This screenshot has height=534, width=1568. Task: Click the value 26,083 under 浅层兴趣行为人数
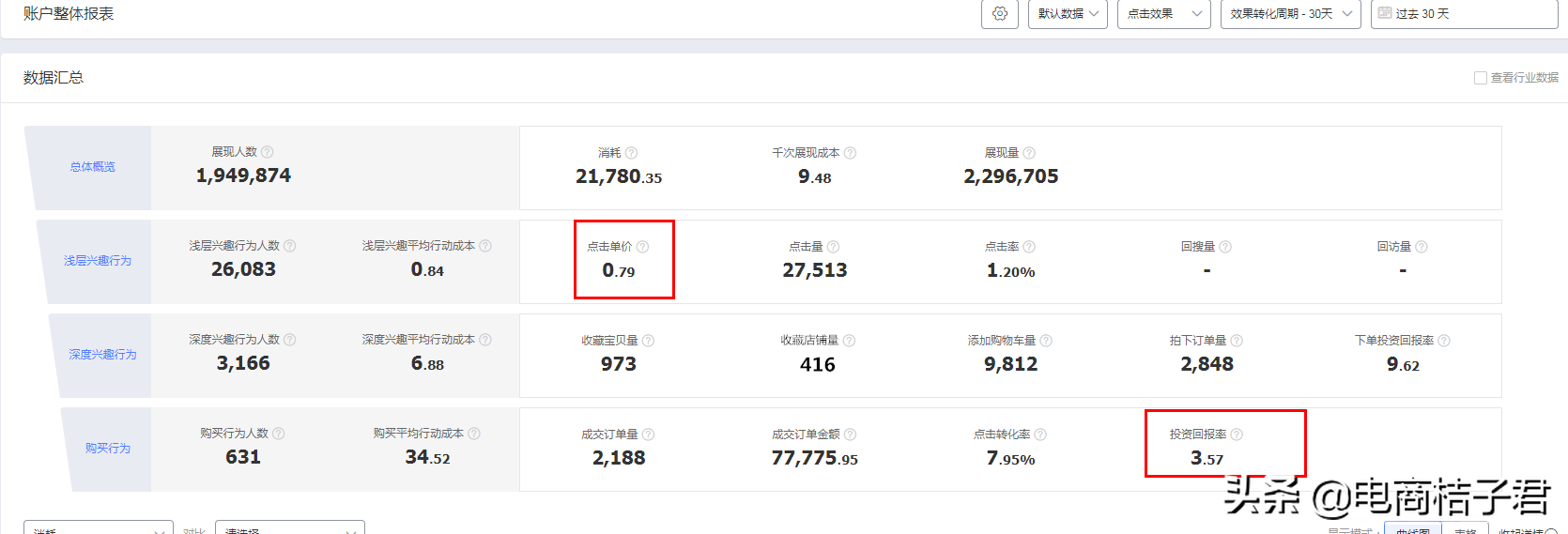click(x=243, y=269)
